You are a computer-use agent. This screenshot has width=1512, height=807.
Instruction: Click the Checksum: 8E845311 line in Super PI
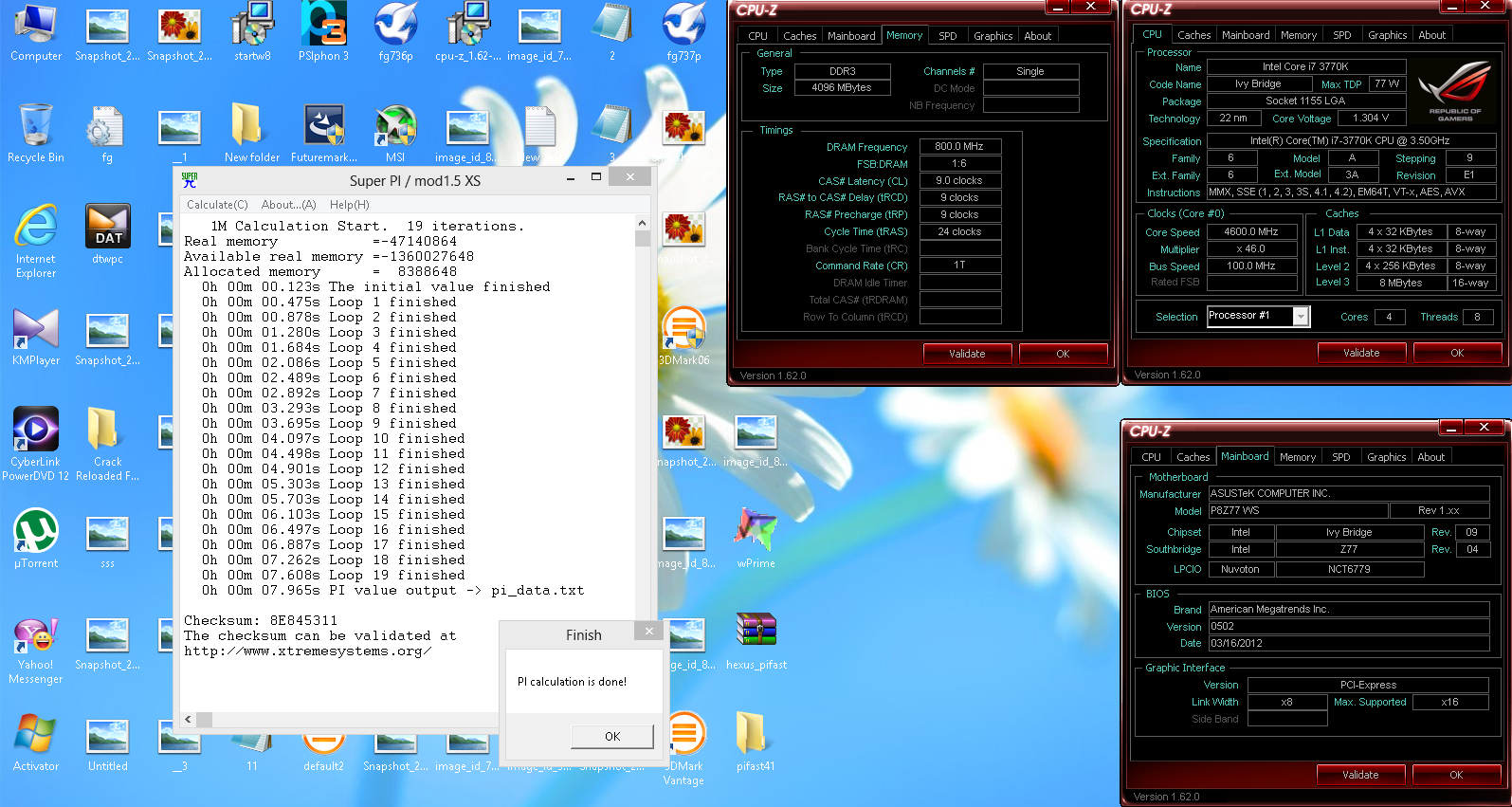[261, 620]
